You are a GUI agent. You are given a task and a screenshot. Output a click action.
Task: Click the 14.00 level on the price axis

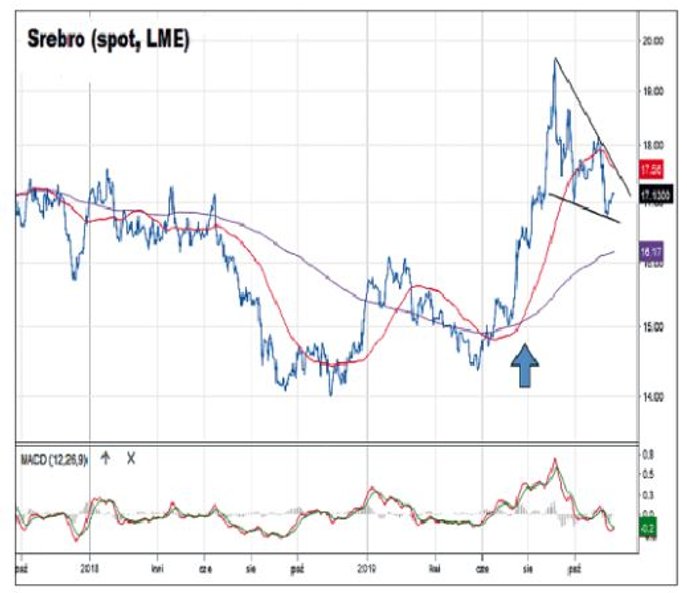click(x=654, y=398)
